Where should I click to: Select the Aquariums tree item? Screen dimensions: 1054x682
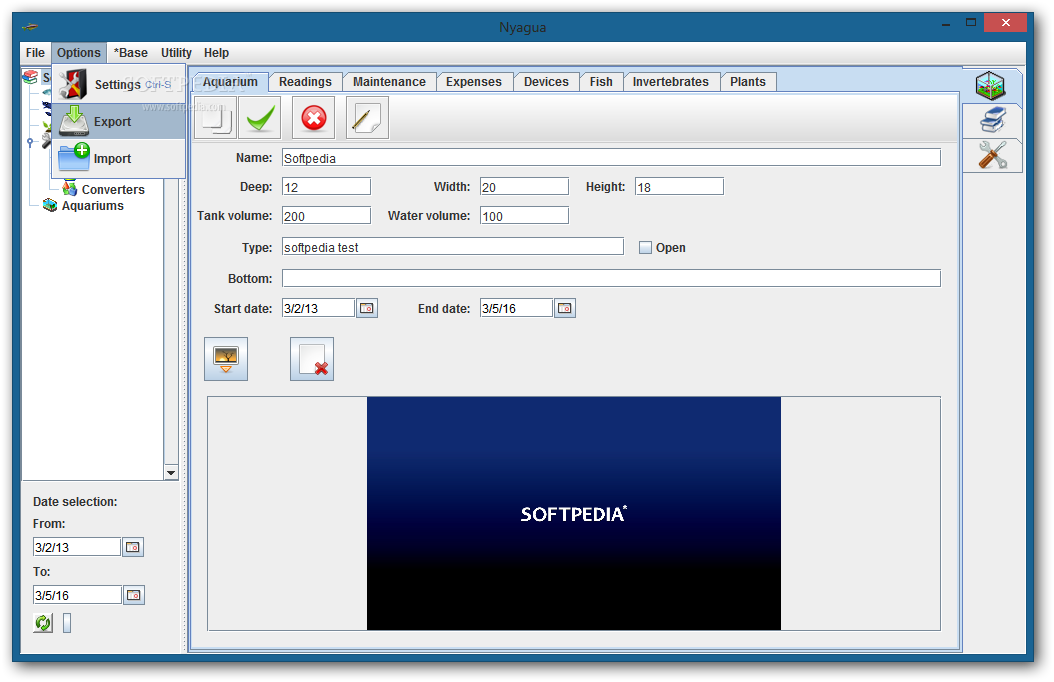tap(83, 206)
